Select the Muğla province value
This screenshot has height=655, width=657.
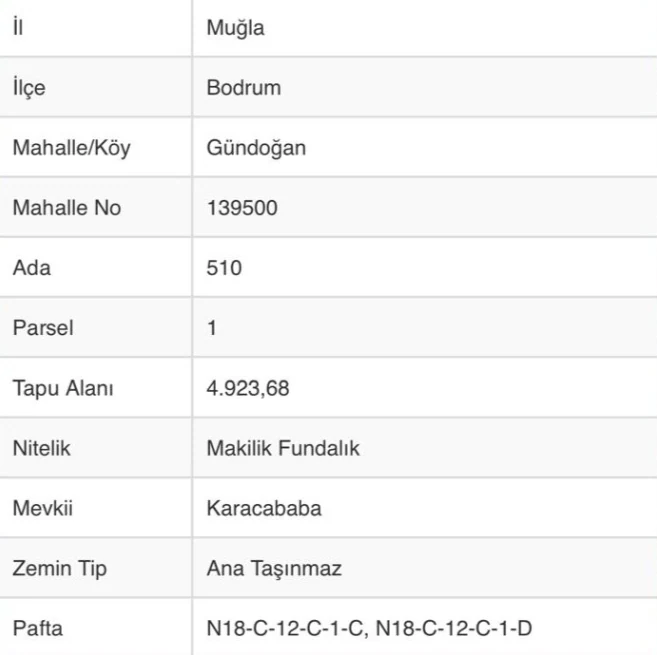click(235, 28)
